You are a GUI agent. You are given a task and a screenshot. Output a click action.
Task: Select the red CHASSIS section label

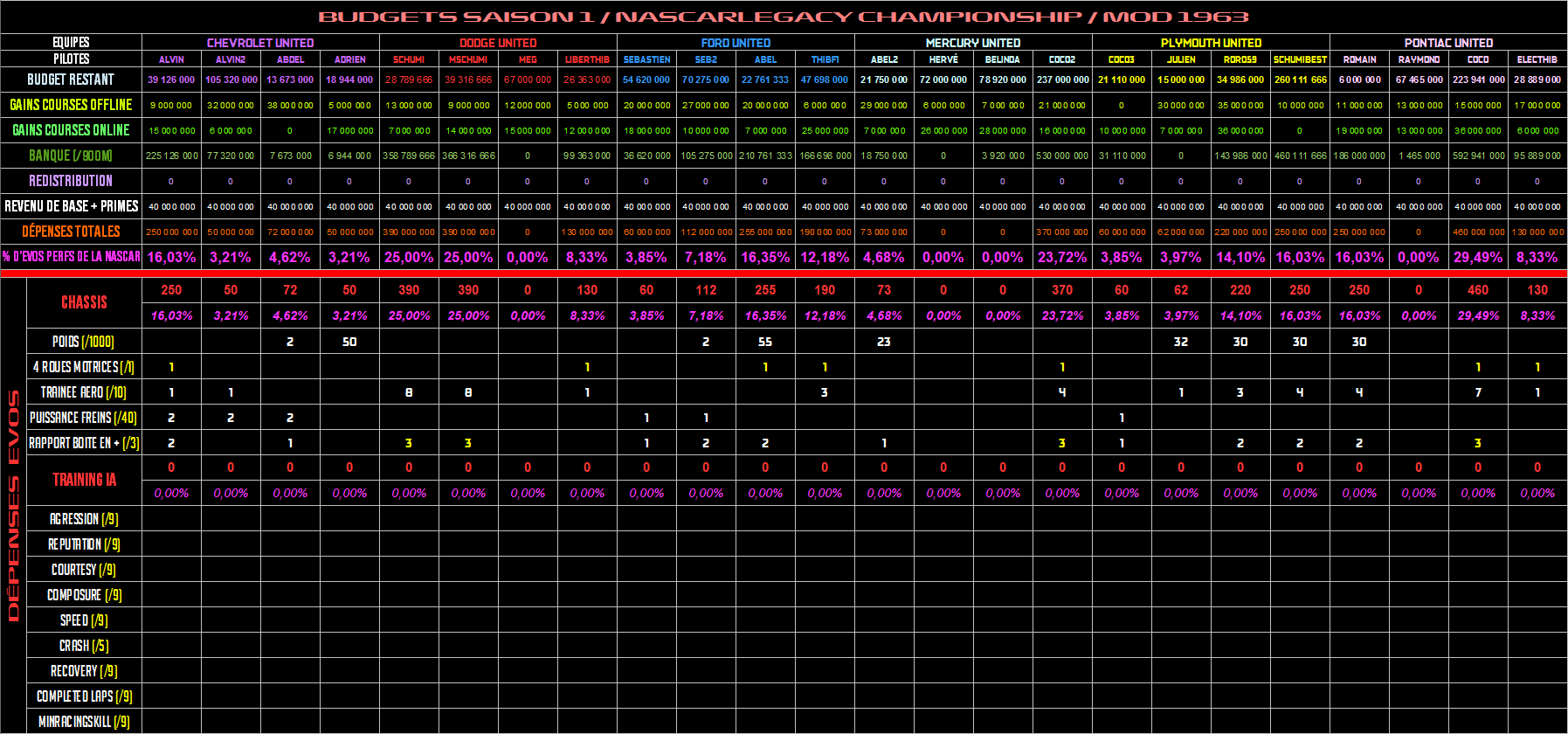pos(84,302)
